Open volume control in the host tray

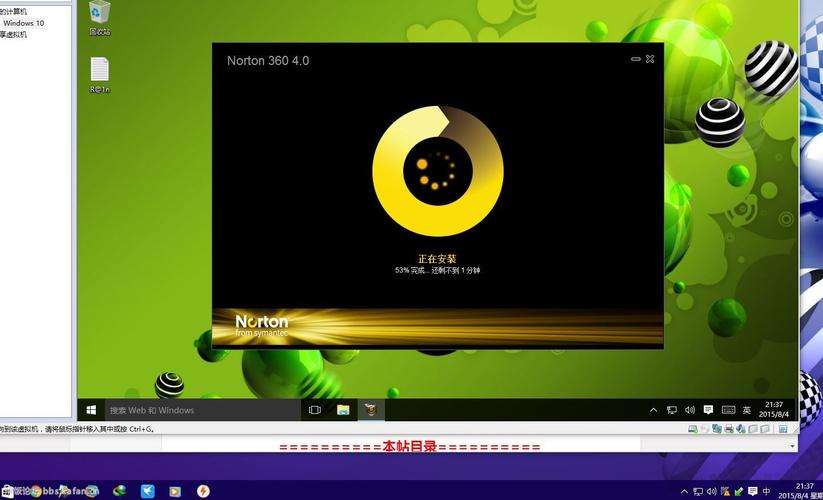pyautogui.click(x=711, y=492)
